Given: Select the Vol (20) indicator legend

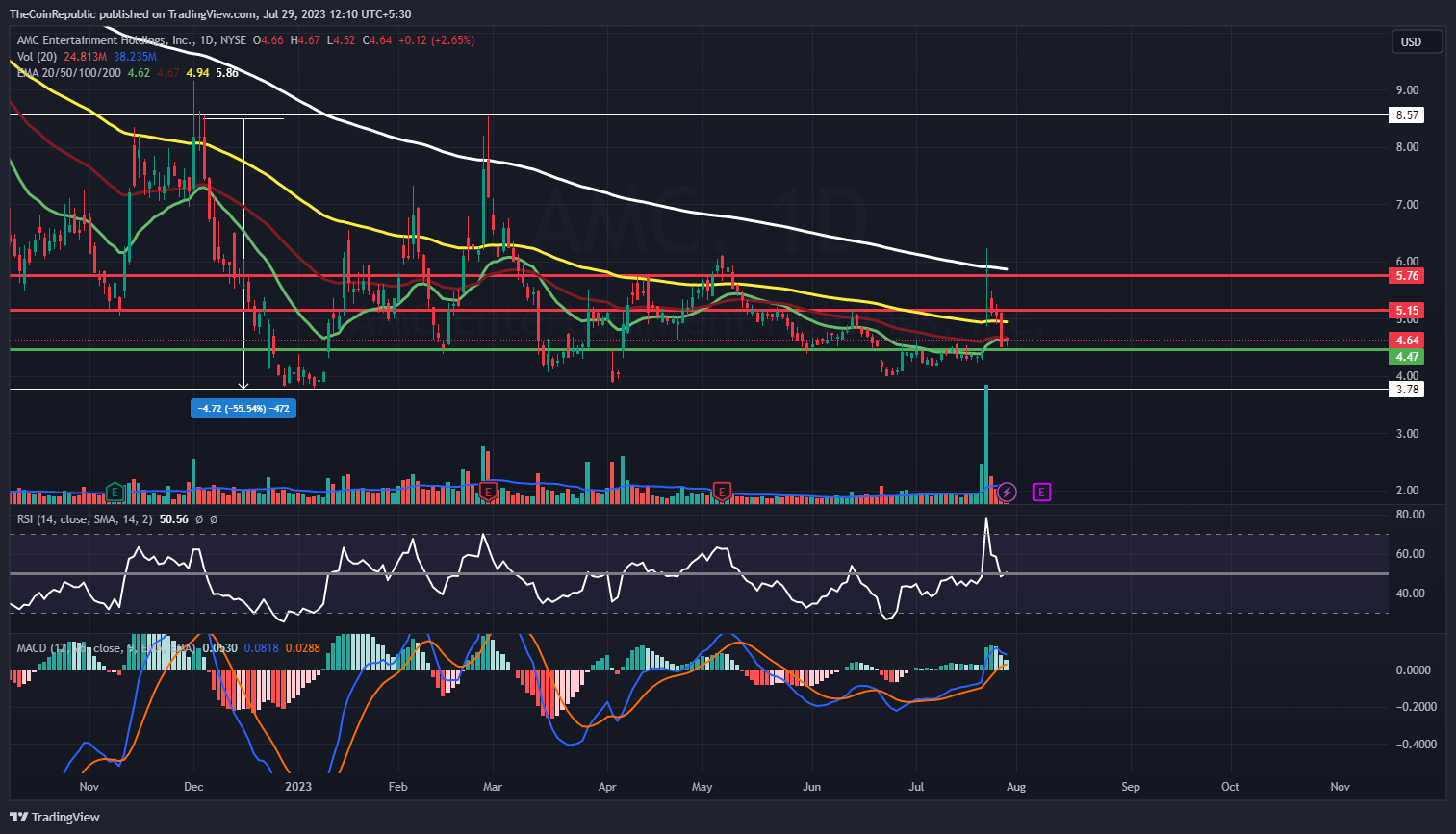Looking at the screenshot, I should coord(37,57).
